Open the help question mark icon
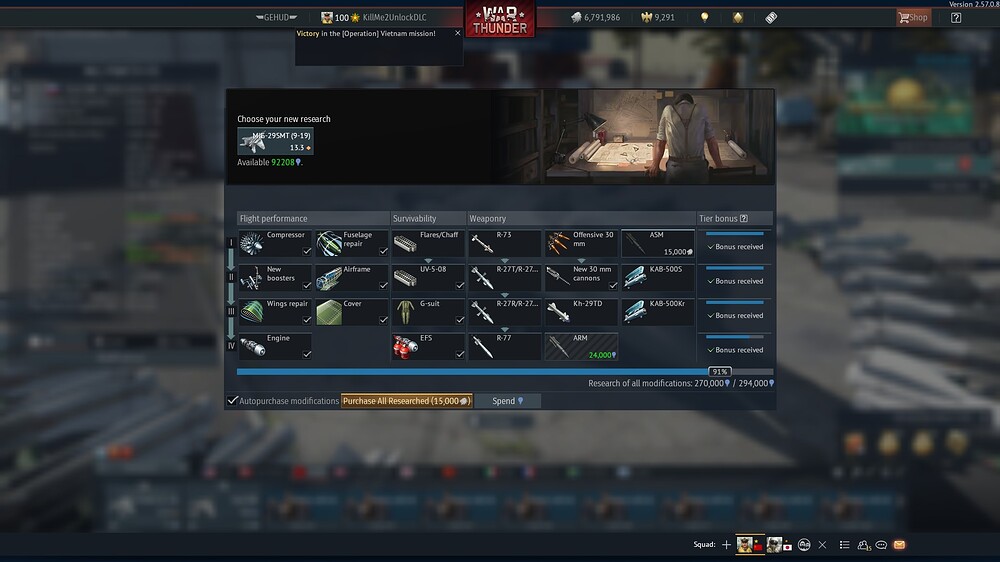 pos(955,17)
